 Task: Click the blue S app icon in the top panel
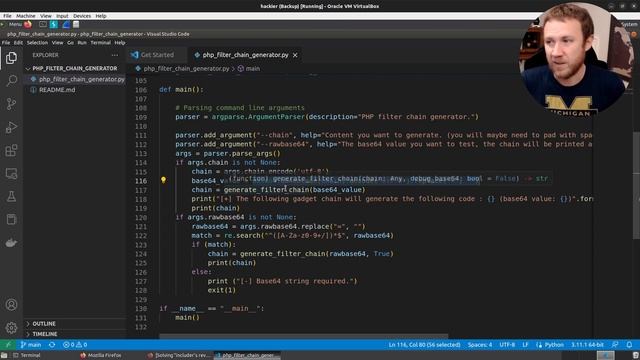[54, 24]
